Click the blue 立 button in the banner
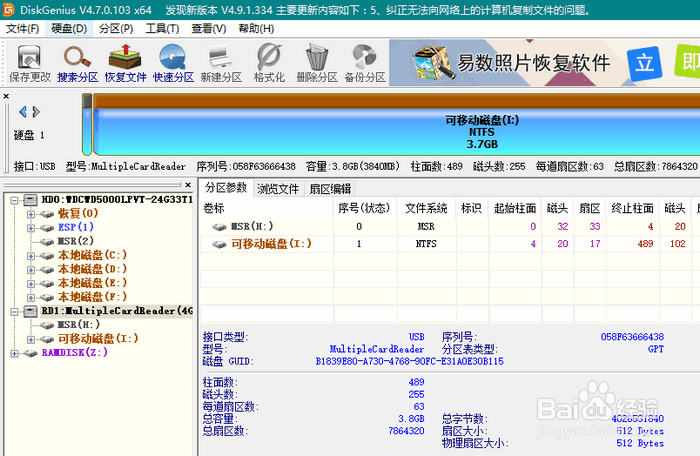 click(644, 63)
